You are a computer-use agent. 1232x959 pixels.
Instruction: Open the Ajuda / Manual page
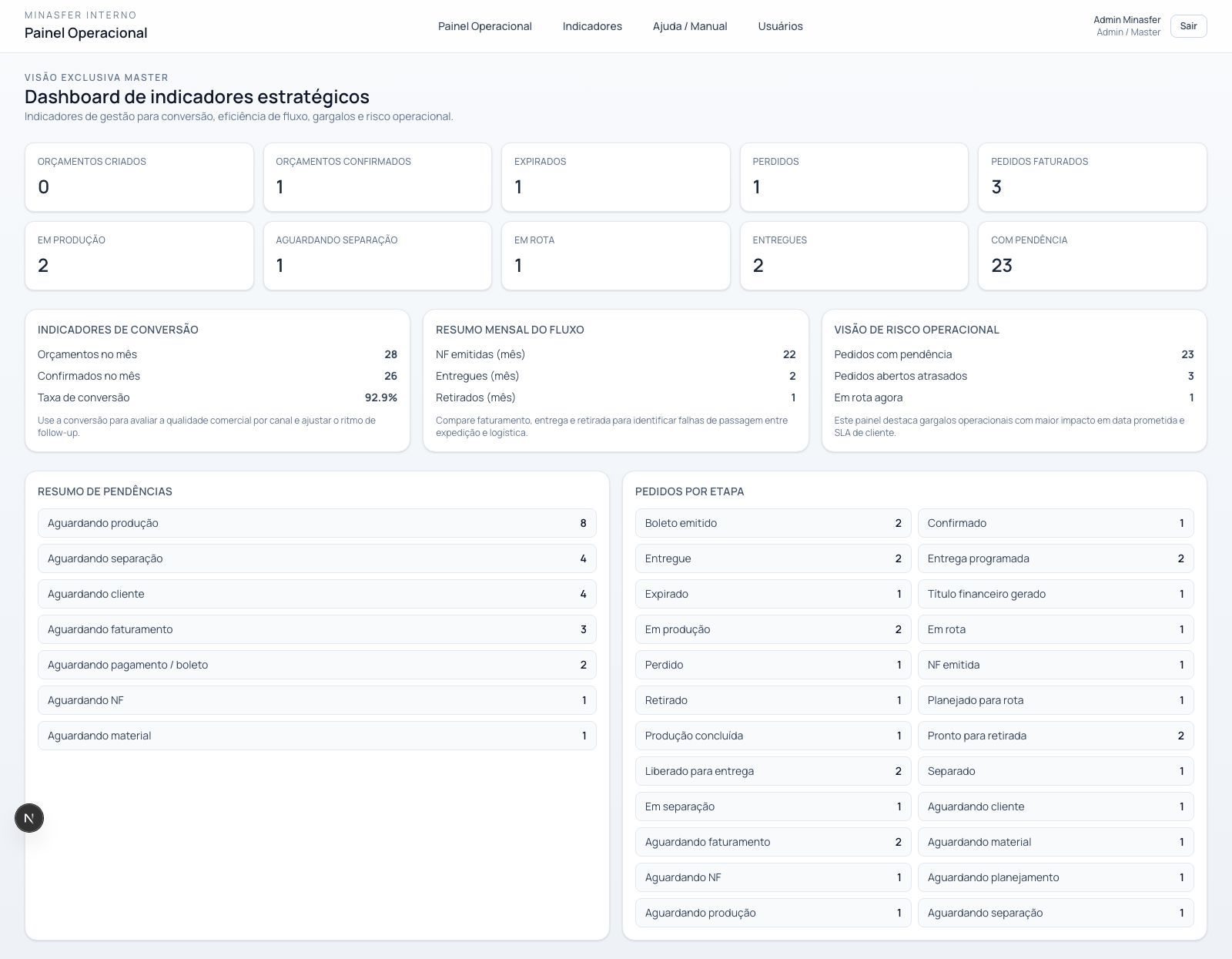click(690, 26)
